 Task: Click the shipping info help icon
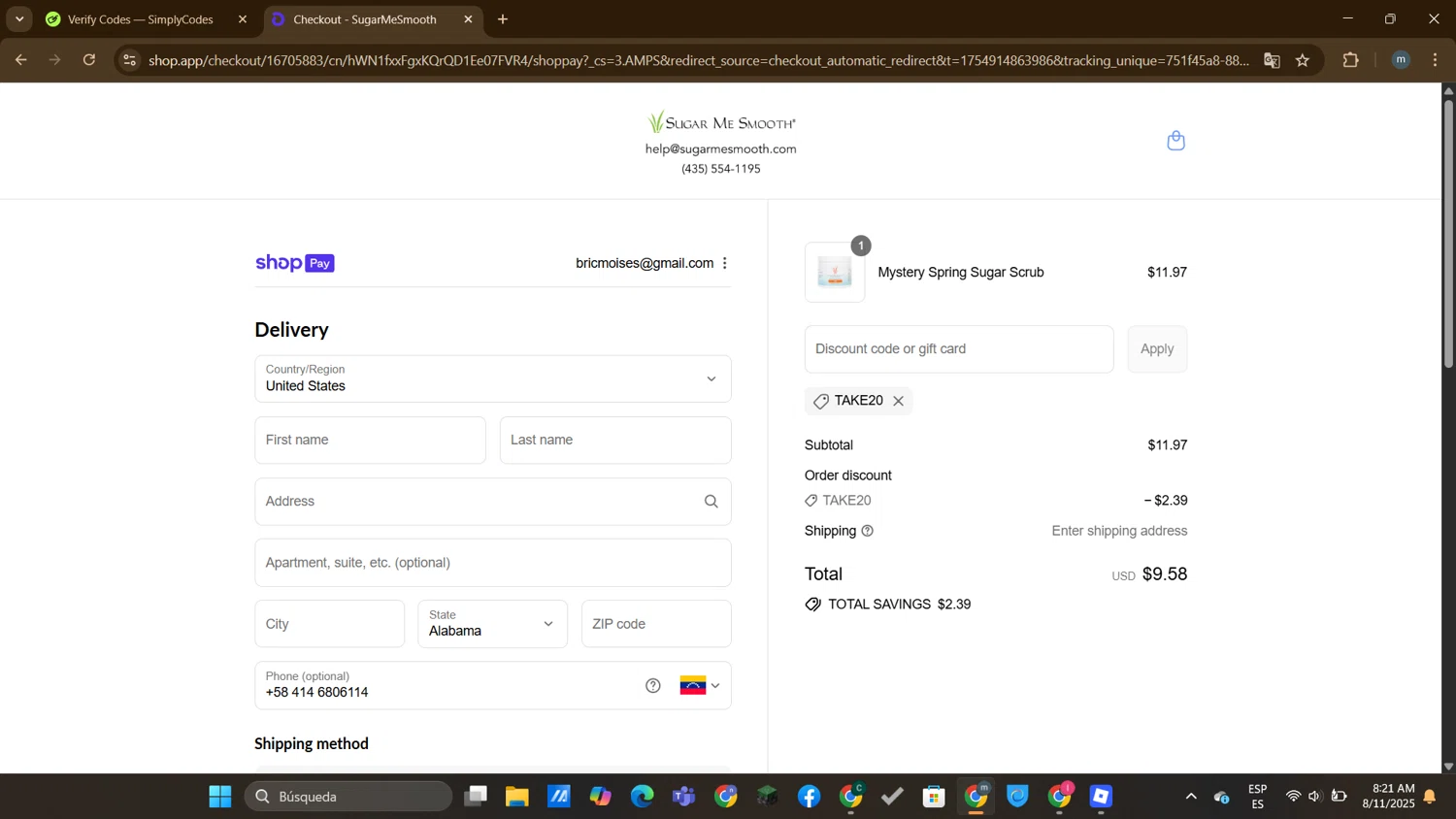coord(868,531)
